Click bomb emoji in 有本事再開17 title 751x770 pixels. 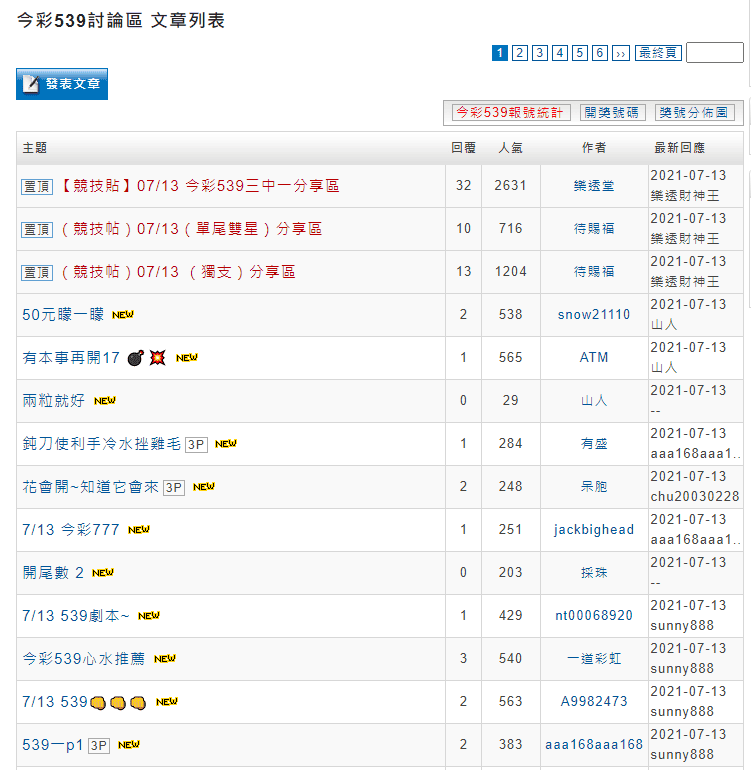(x=136, y=358)
